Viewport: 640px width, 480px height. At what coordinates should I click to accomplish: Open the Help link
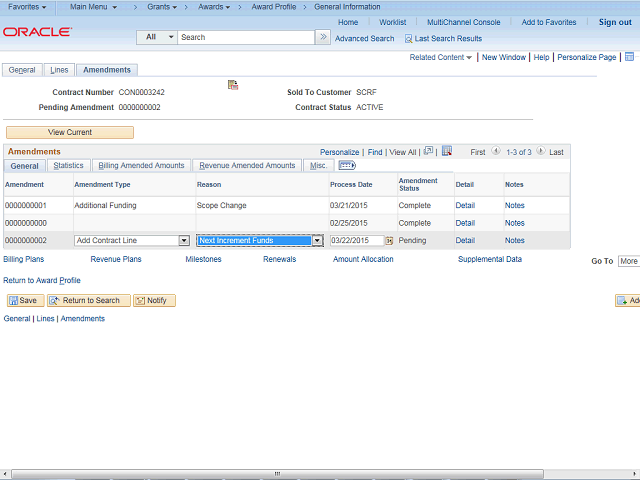[541, 57]
